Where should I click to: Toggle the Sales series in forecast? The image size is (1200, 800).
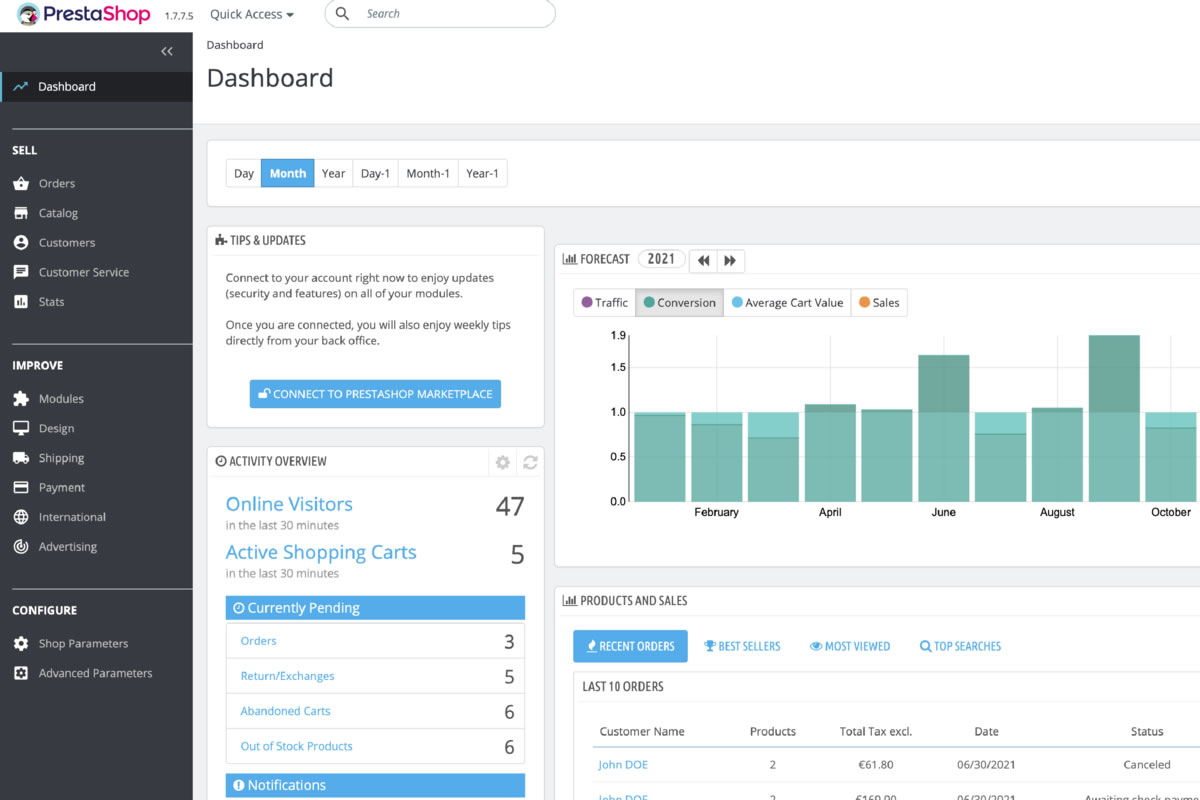[x=878, y=303]
